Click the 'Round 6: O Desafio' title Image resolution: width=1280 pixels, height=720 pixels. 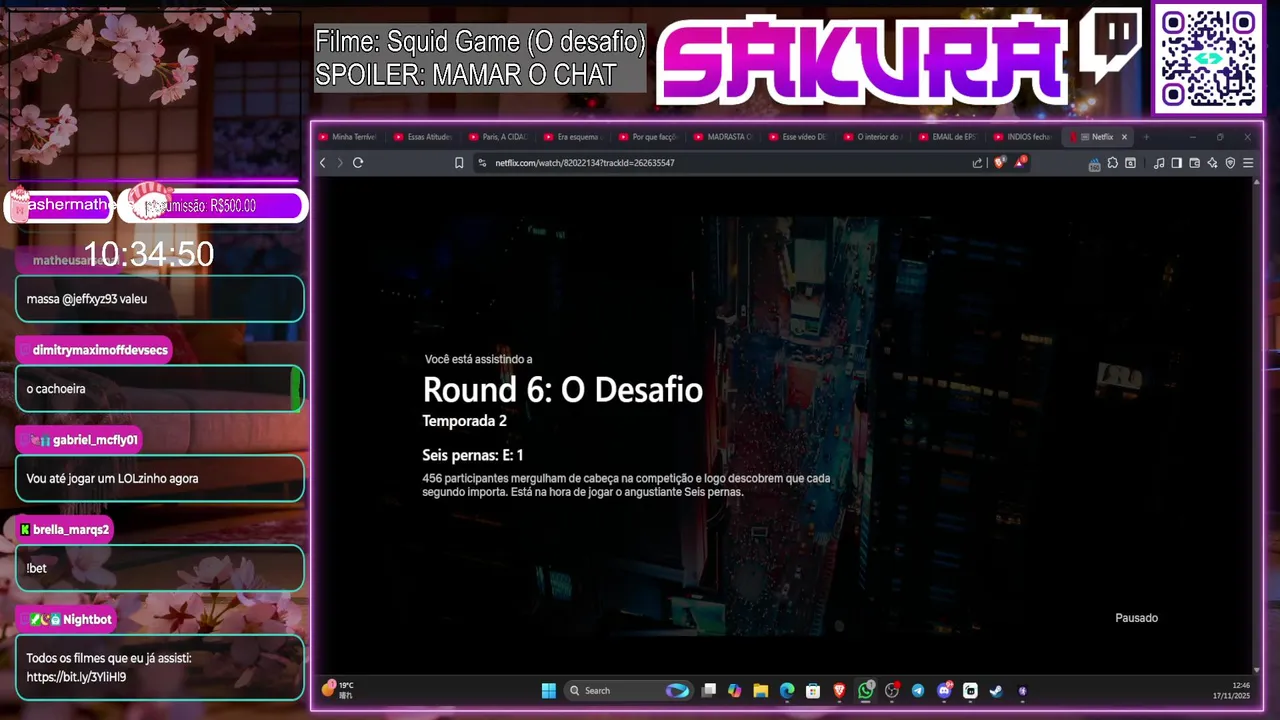pos(563,389)
